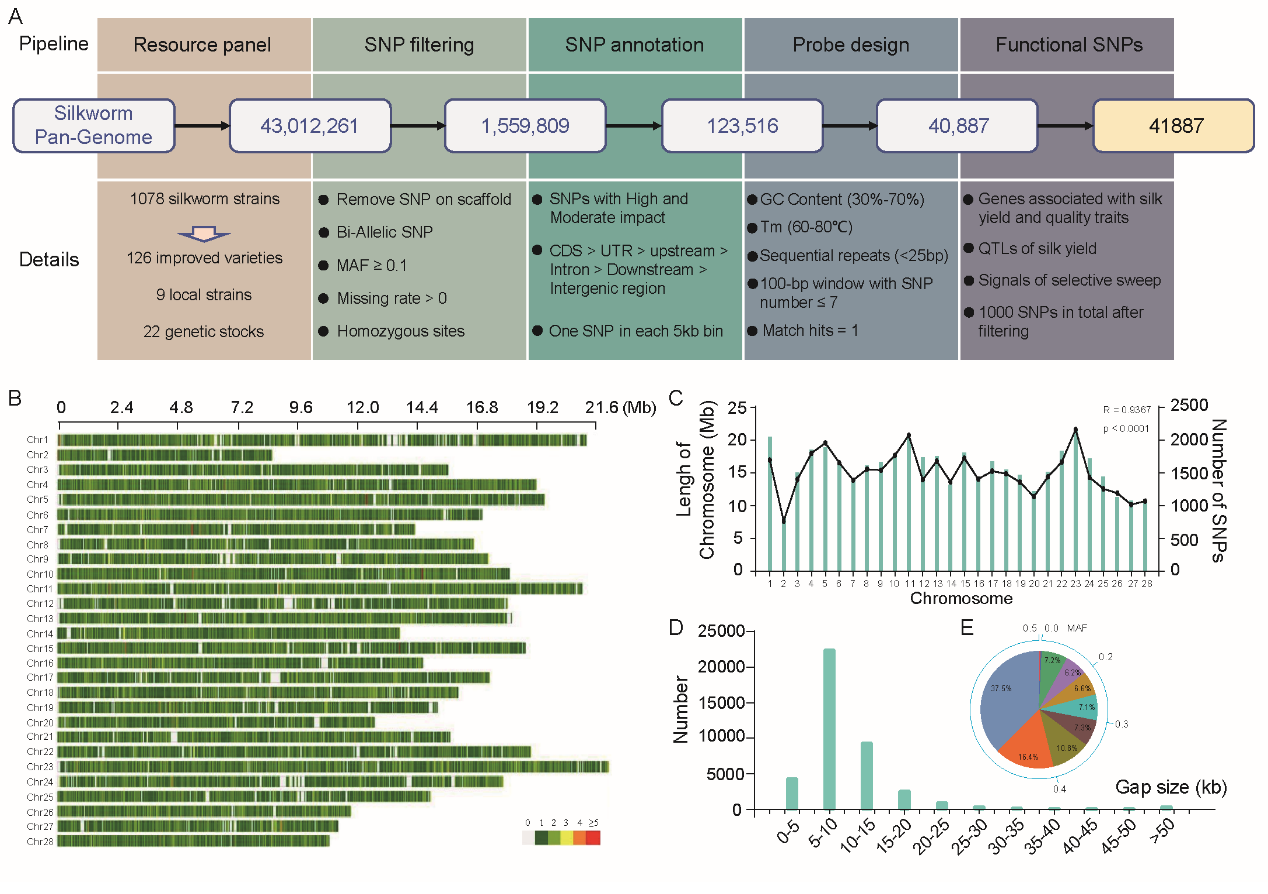This screenshot has width=1268, height=894.
Task: Open the Resource panel header
Action: (204, 45)
